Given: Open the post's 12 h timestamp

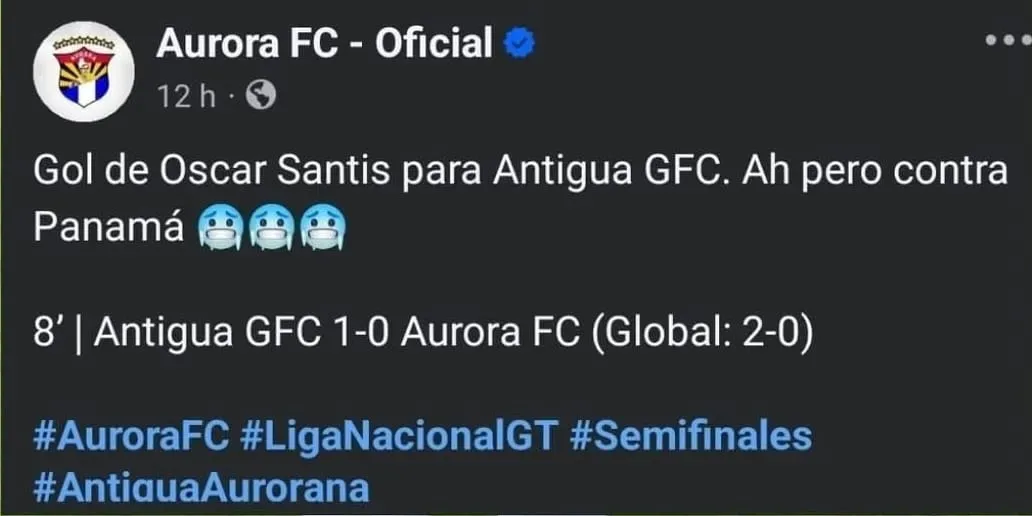Looking at the screenshot, I should tap(186, 96).
